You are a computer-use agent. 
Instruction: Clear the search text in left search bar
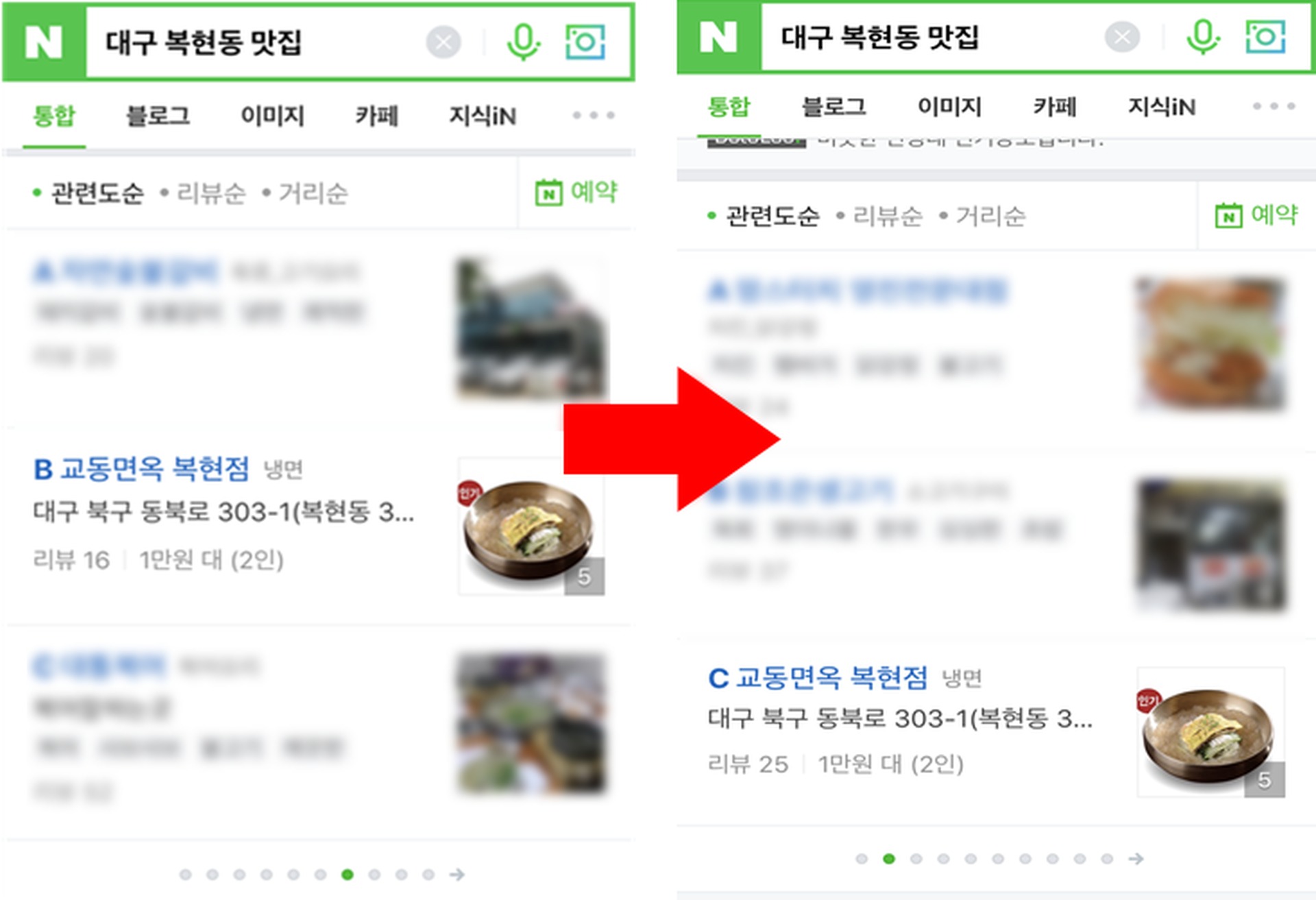click(x=443, y=42)
